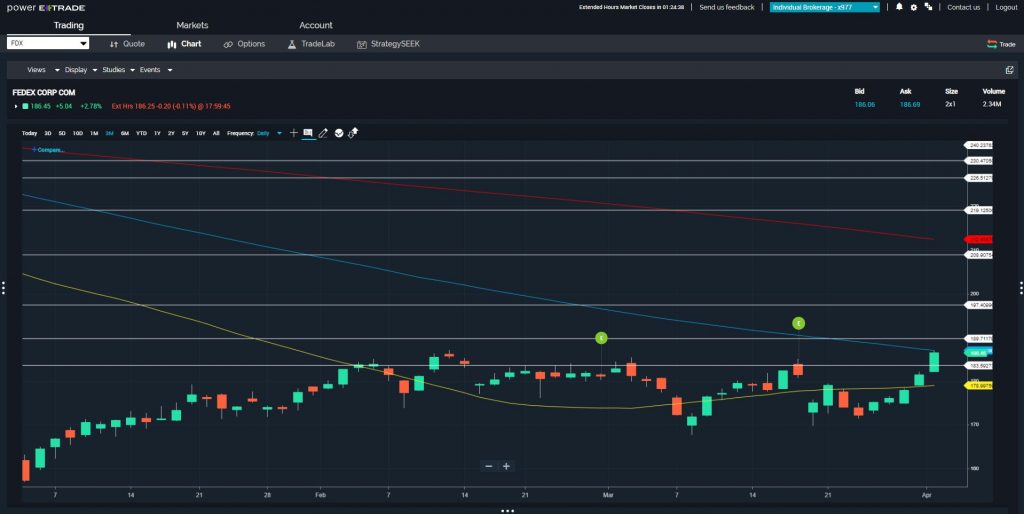Click Send us feedback link
This screenshot has width=1024, height=514.
point(726,7)
